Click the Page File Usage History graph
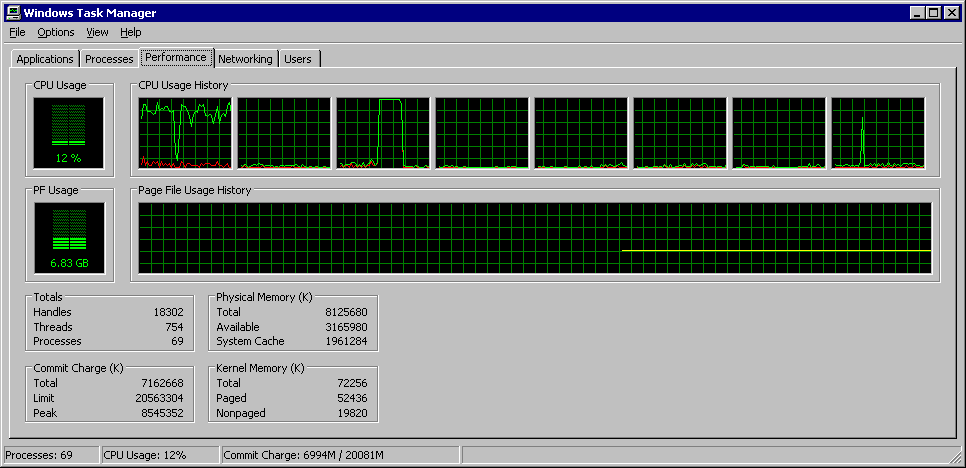The height and width of the screenshot is (468, 966). tap(535, 238)
